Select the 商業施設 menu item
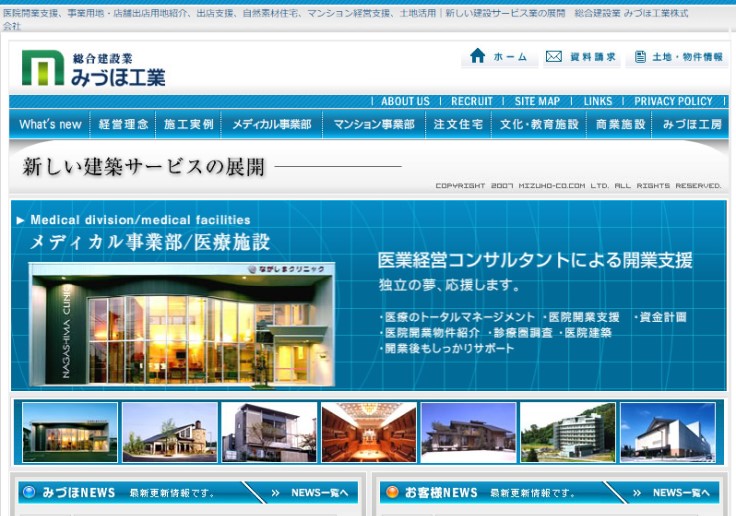The image size is (736, 516). (620, 124)
